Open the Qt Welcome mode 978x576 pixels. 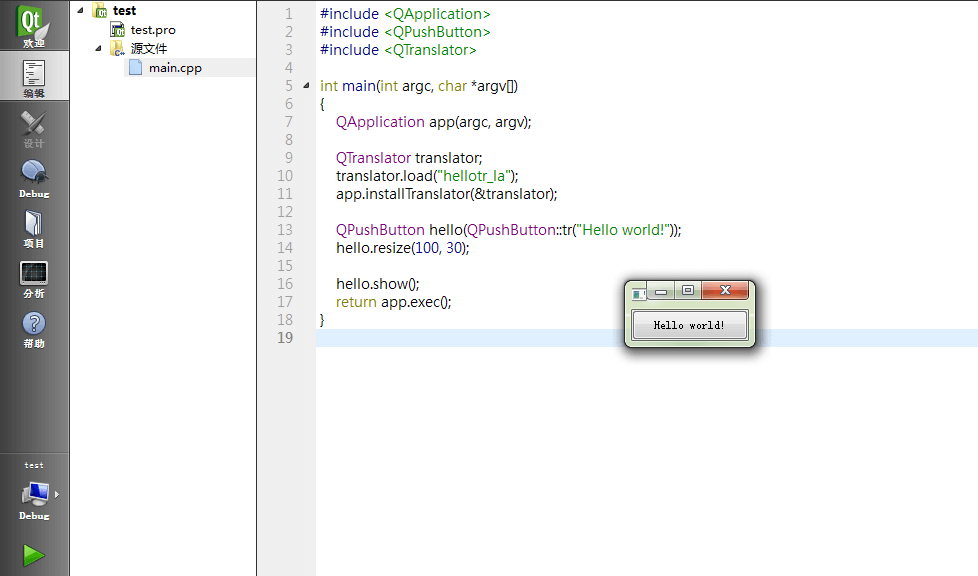(34, 27)
